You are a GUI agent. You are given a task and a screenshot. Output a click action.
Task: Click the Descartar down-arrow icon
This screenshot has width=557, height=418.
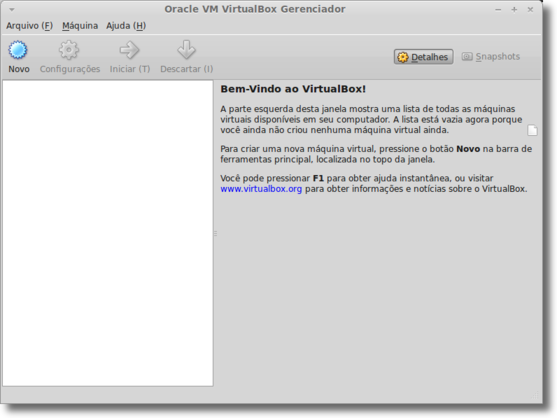tap(186, 50)
